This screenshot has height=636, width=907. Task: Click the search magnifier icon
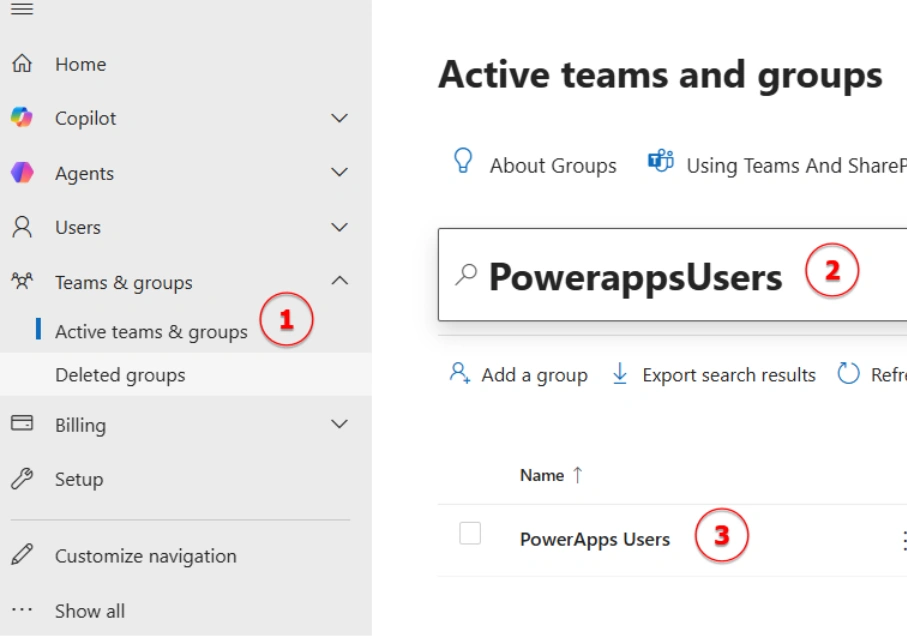[x=466, y=275]
